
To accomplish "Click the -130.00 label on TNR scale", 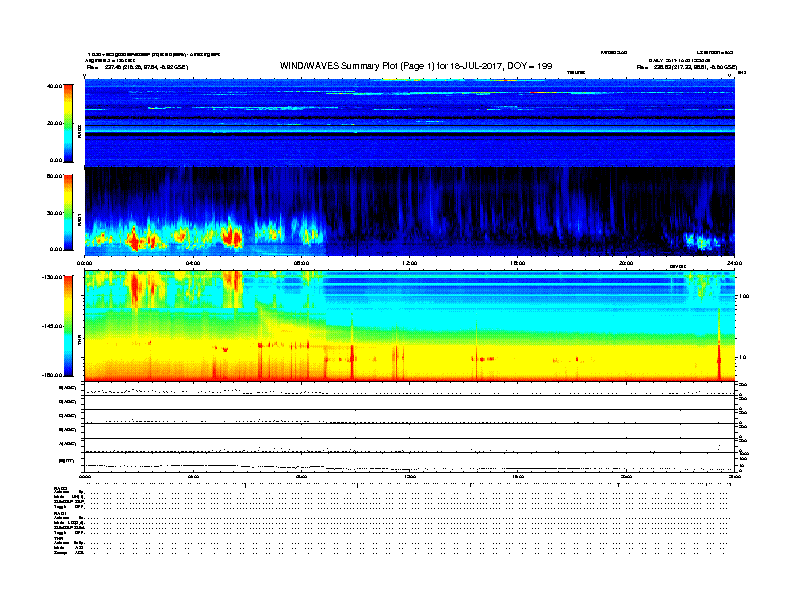I will click(53, 277).
